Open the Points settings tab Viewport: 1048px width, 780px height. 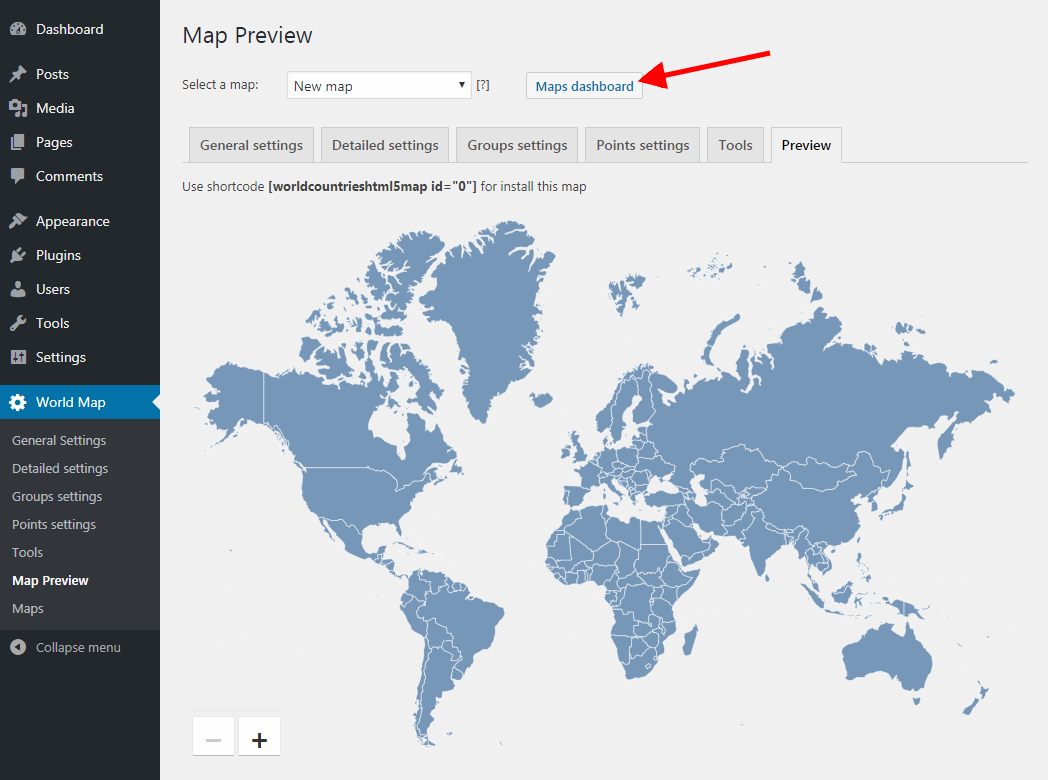tap(642, 144)
